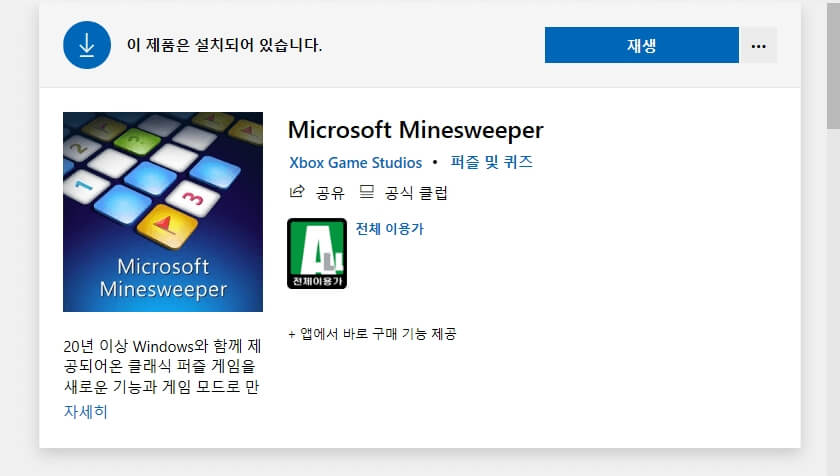Click the blue download arrow icon
Image resolution: width=840 pixels, height=476 pixels.
click(x=87, y=45)
